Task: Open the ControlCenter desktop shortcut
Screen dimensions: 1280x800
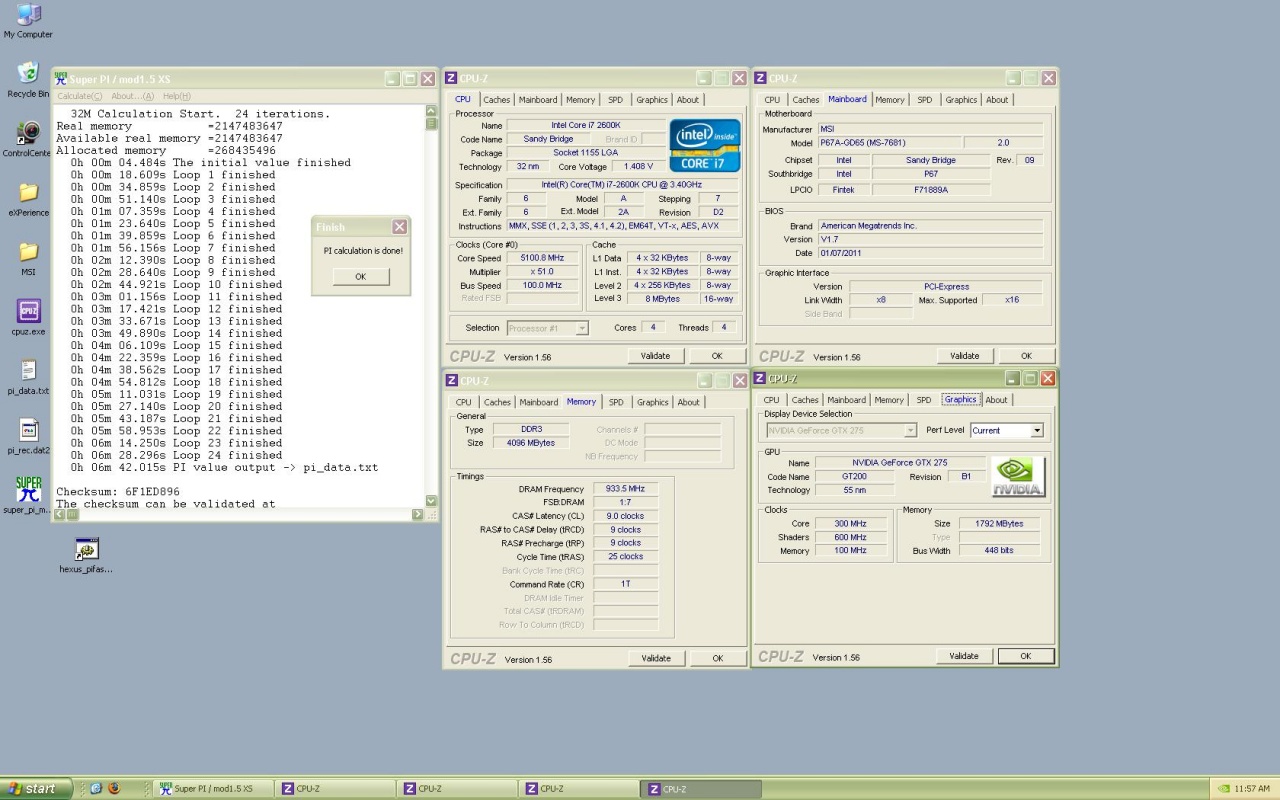Action: [28, 133]
